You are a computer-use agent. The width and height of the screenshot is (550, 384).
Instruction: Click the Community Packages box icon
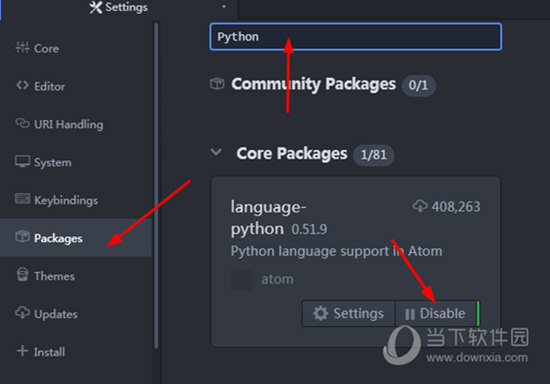click(217, 83)
